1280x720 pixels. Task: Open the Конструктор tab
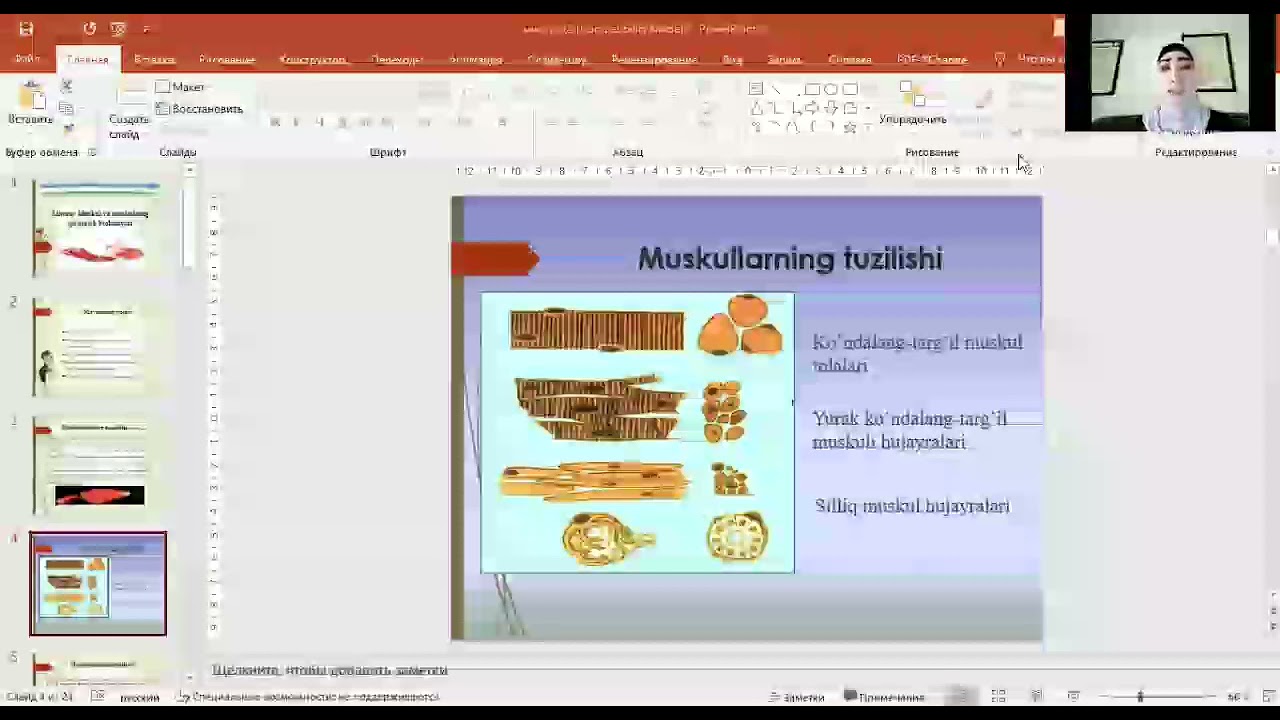pyautogui.click(x=312, y=60)
